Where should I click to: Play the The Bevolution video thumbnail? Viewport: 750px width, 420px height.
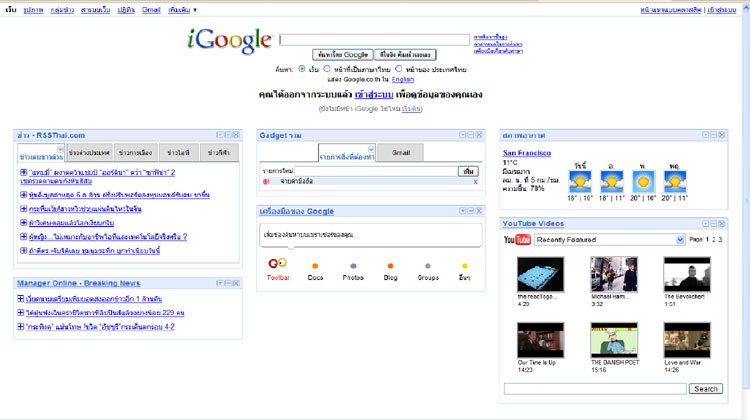click(x=687, y=274)
